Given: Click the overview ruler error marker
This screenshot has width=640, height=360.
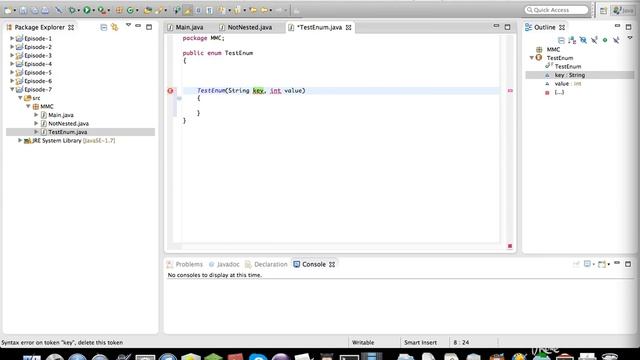Looking at the screenshot, I should 510,91.
